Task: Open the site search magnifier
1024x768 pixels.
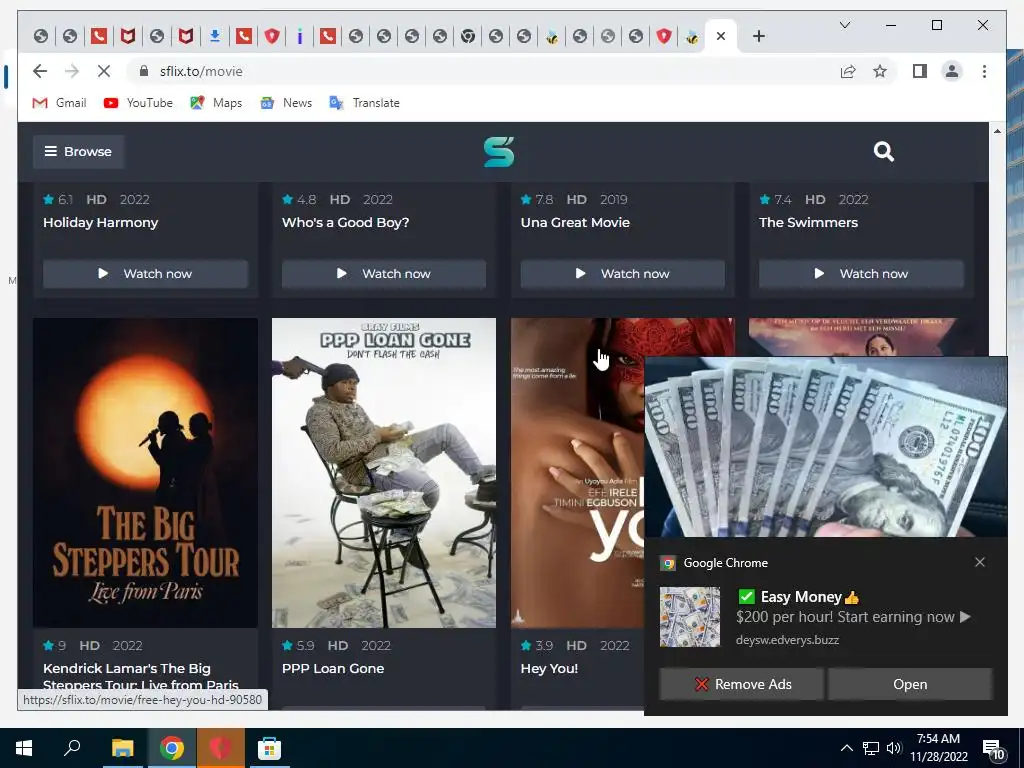Action: click(x=884, y=152)
